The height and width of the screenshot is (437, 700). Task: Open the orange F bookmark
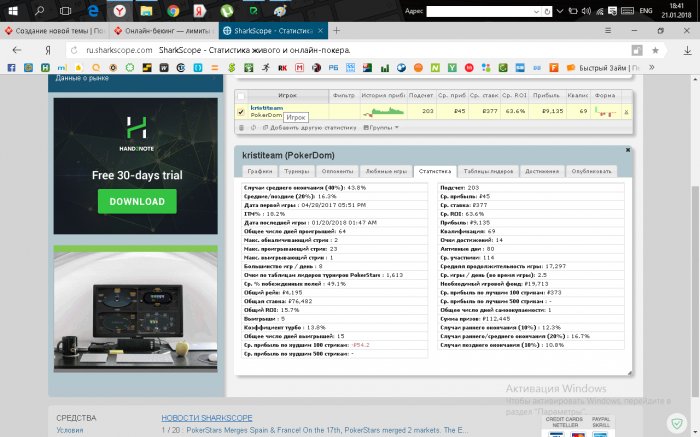tap(554, 68)
